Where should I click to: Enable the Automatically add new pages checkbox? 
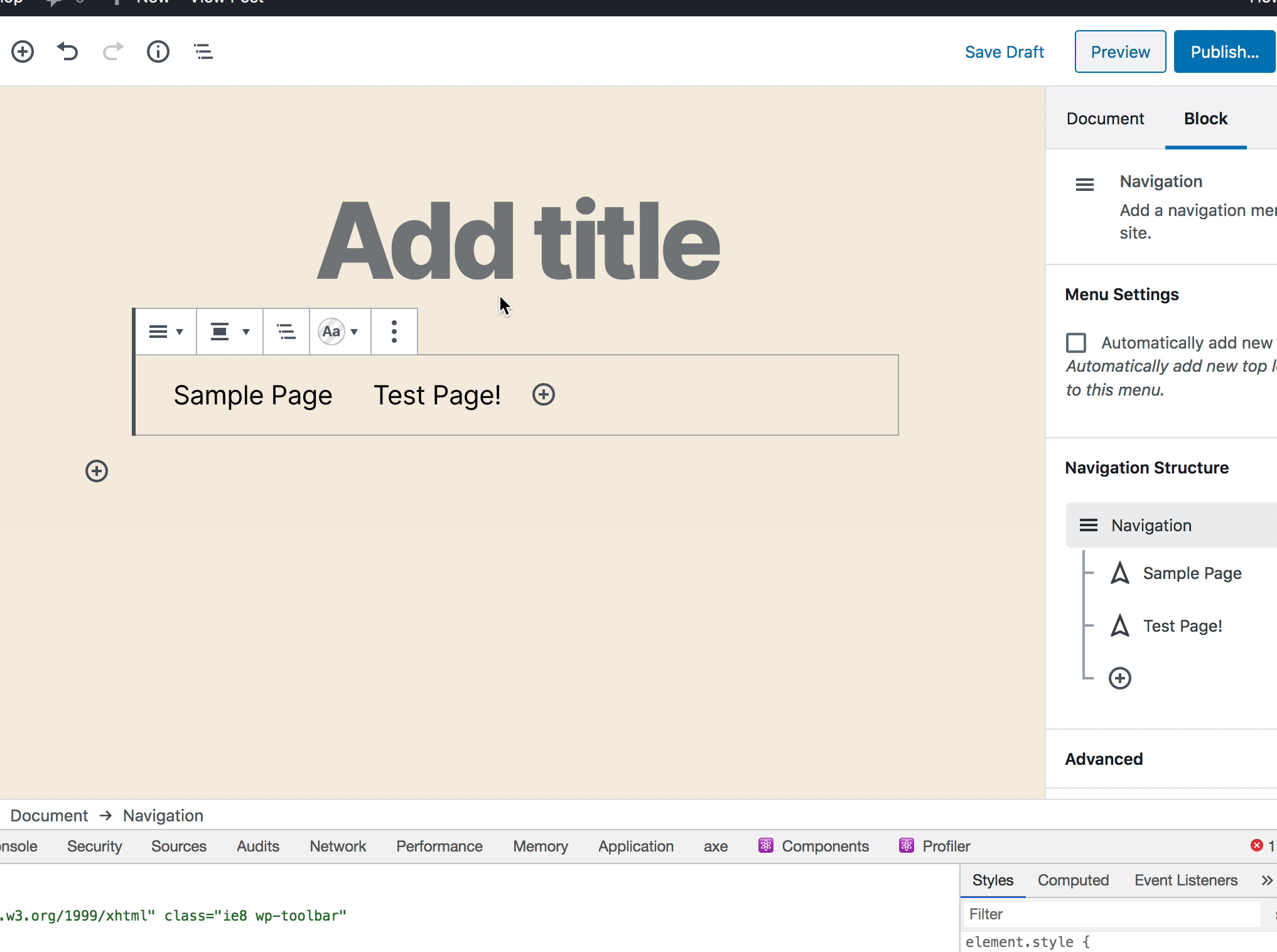click(x=1076, y=342)
